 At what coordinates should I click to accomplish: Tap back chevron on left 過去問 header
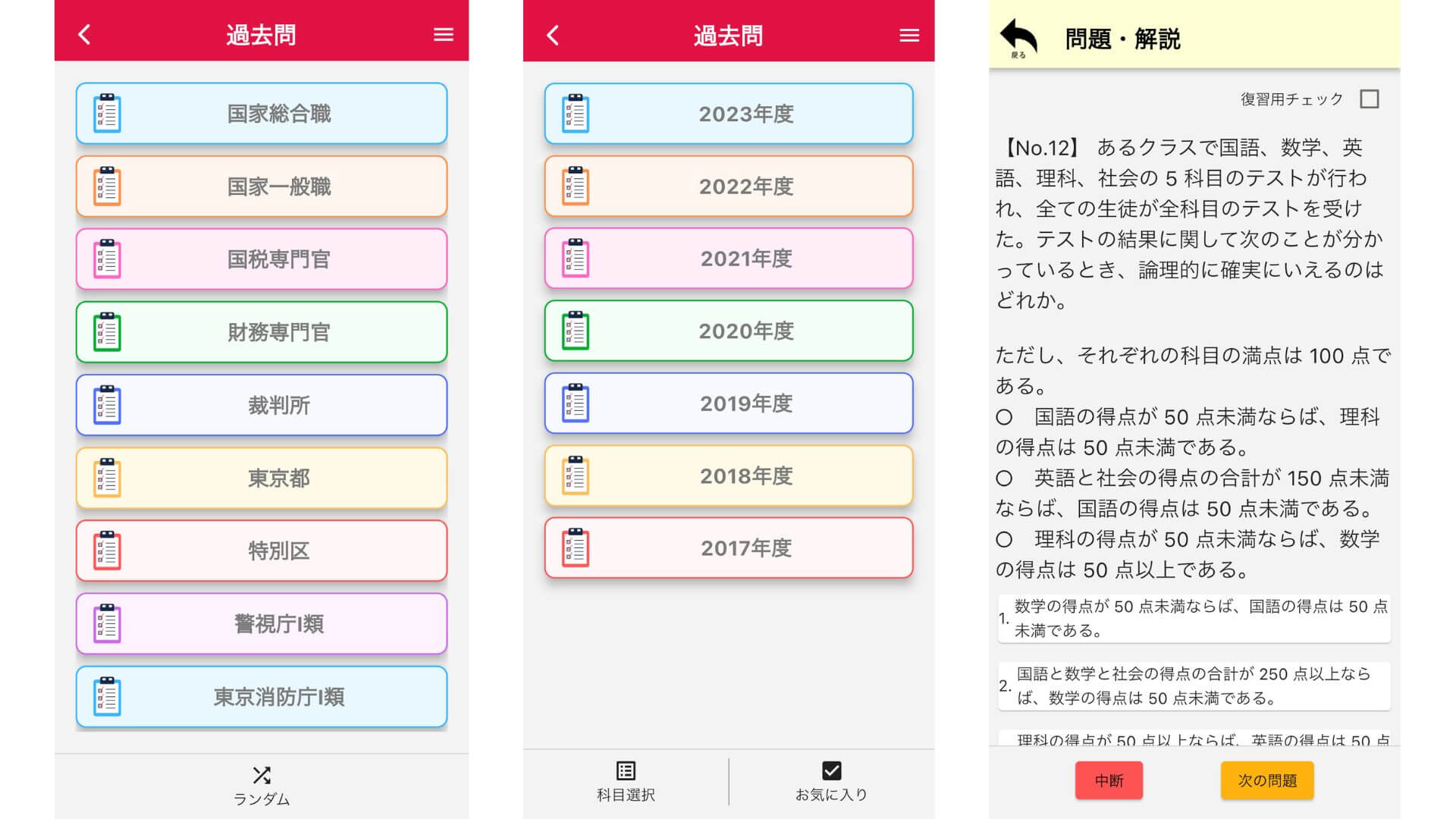click(84, 35)
